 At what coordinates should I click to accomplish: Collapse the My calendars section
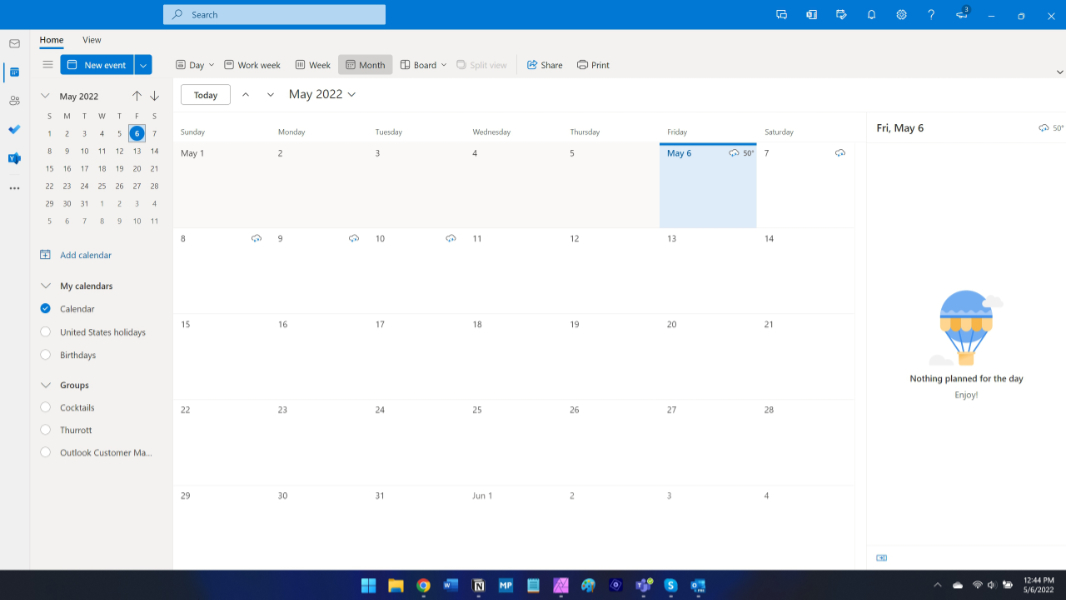pos(45,286)
